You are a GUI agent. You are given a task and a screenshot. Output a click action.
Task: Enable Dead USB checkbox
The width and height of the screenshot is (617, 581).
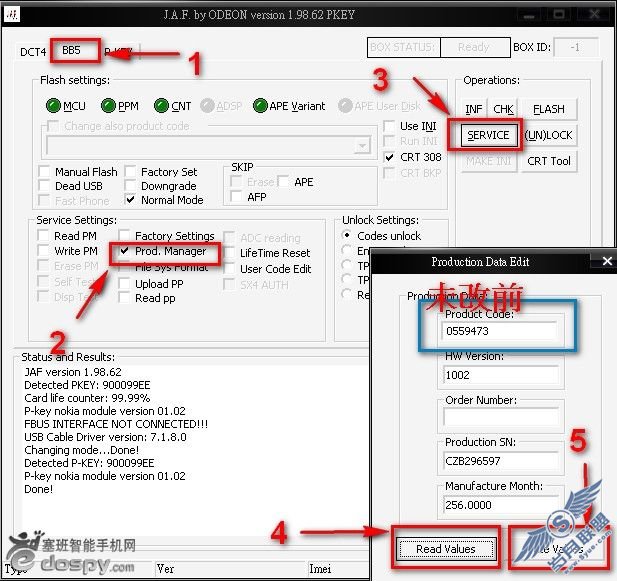click(44, 186)
